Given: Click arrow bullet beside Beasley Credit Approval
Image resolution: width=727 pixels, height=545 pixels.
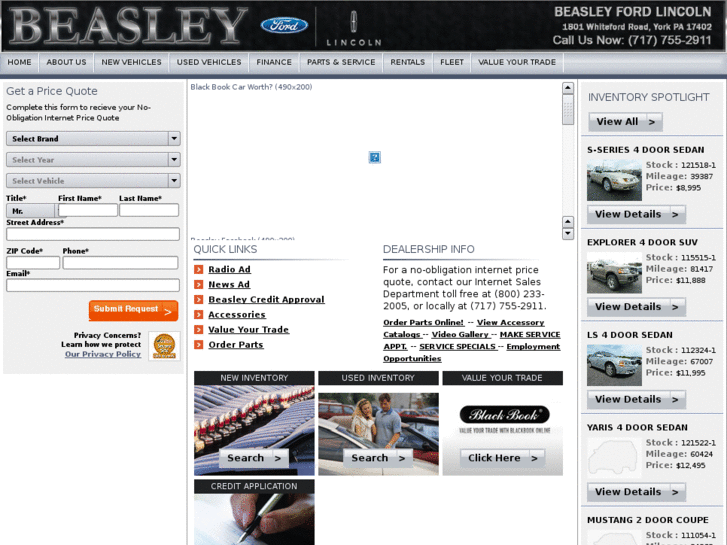Looking at the screenshot, I should [x=198, y=300].
